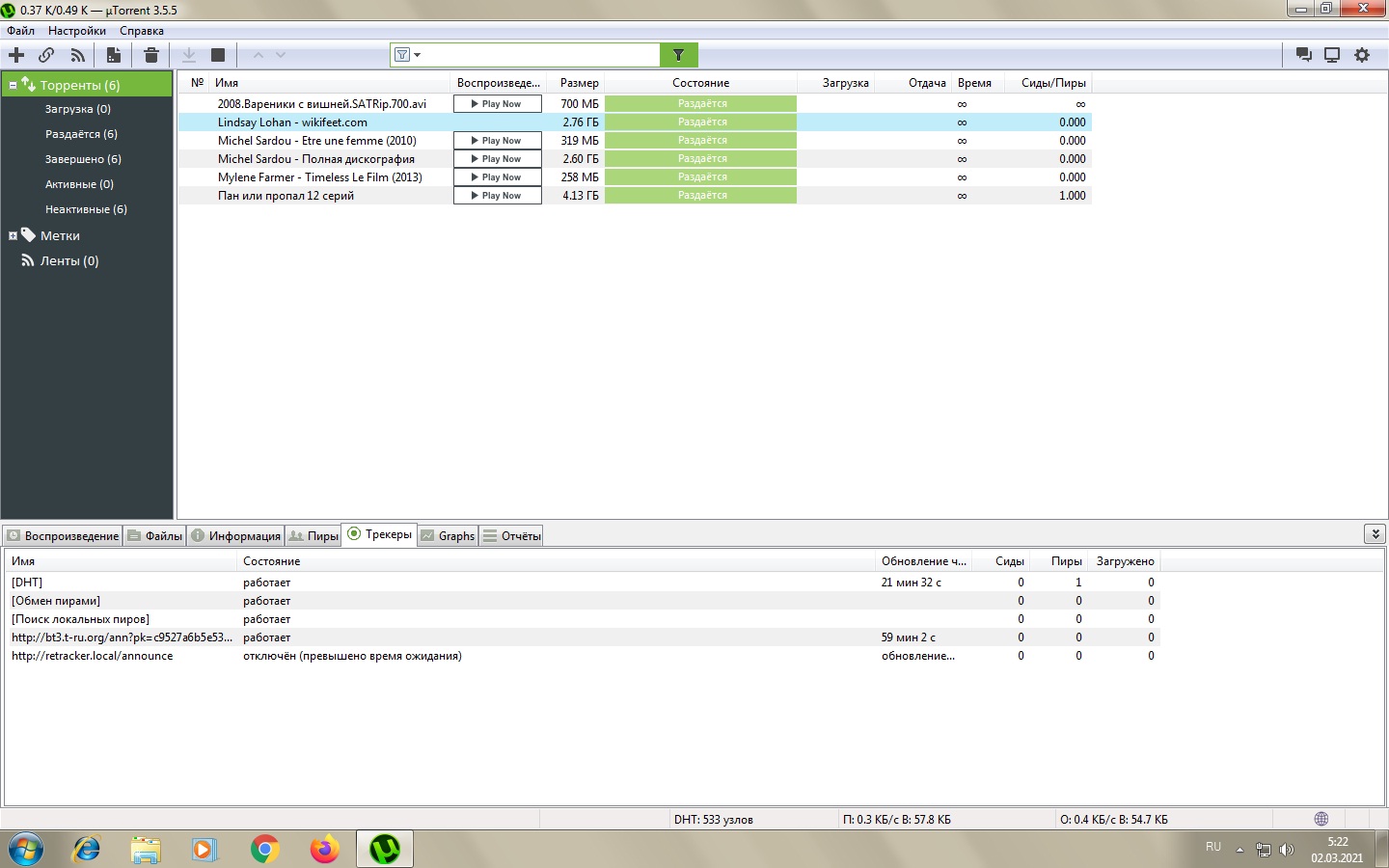The width and height of the screenshot is (1389, 868).
Task: Switch to the Graphs tab
Action: tap(448, 536)
